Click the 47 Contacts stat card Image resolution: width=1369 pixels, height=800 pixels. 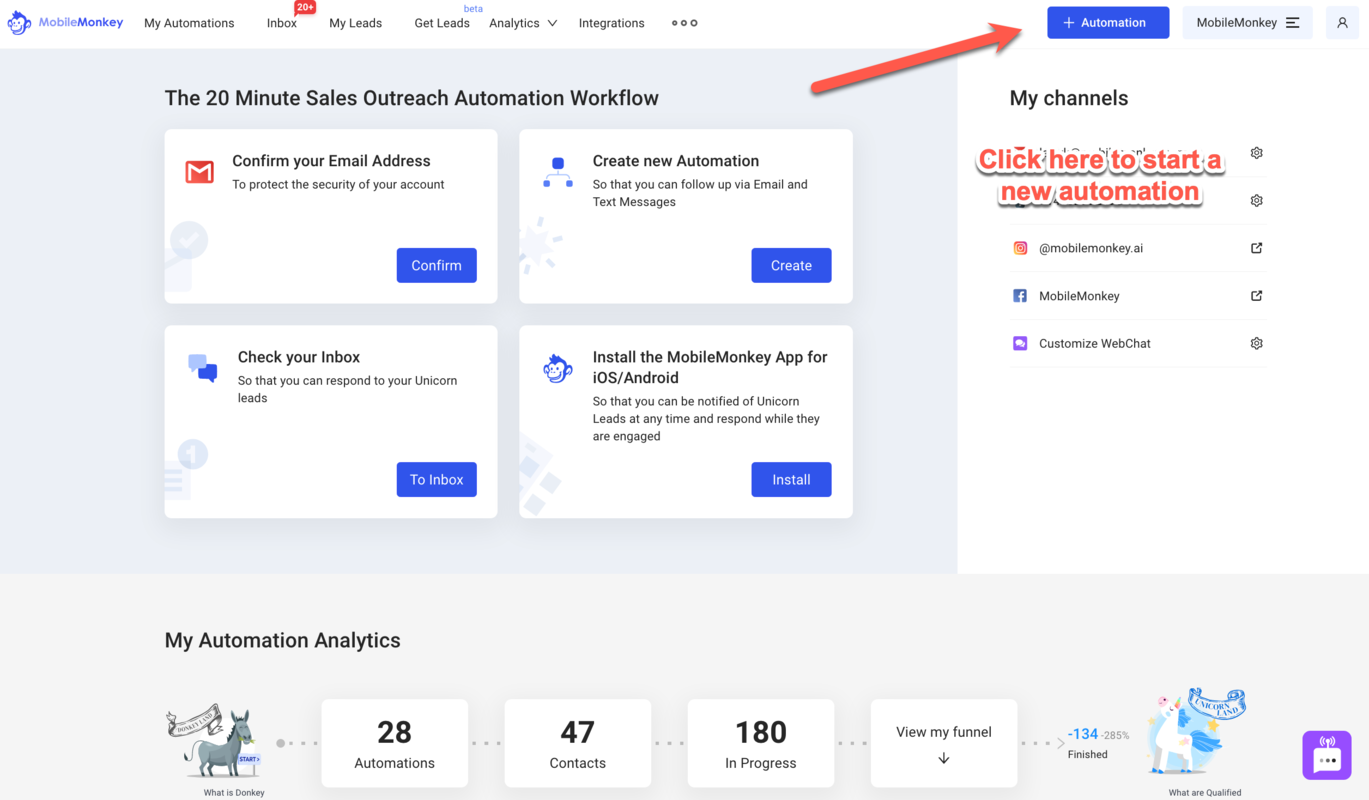click(x=577, y=743)
